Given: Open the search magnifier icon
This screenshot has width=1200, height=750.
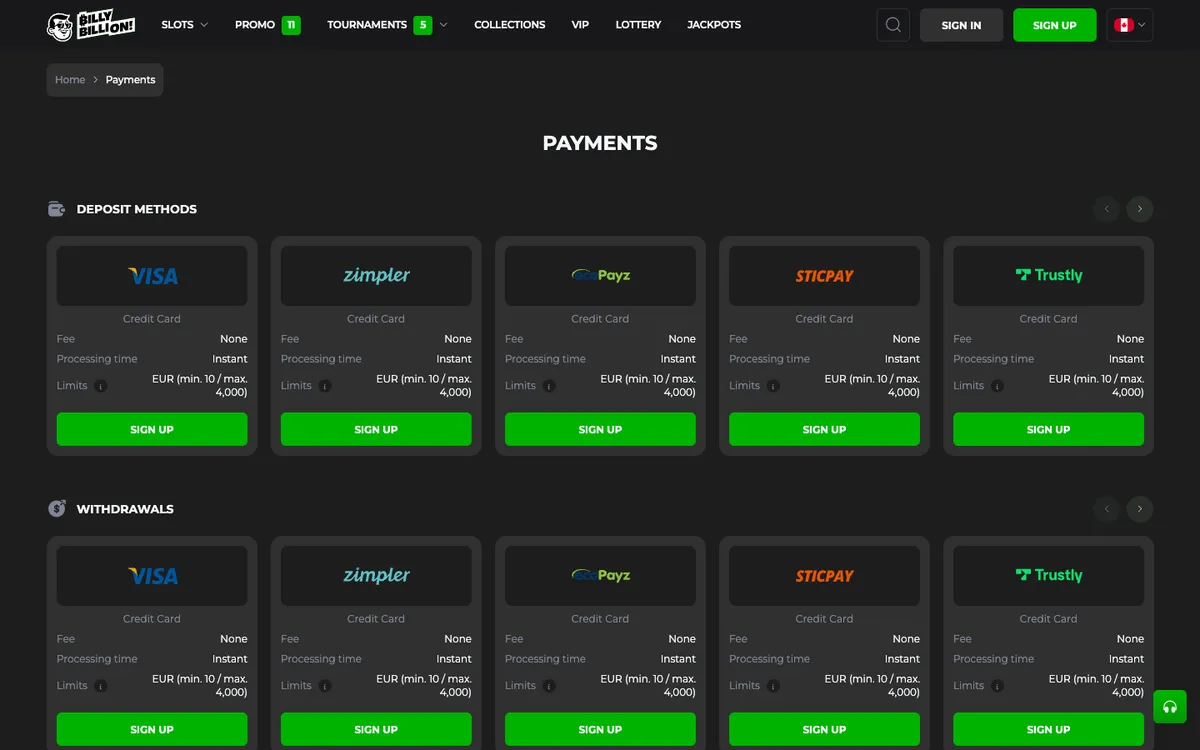Looking at the screenshot, I should [893, 25].
